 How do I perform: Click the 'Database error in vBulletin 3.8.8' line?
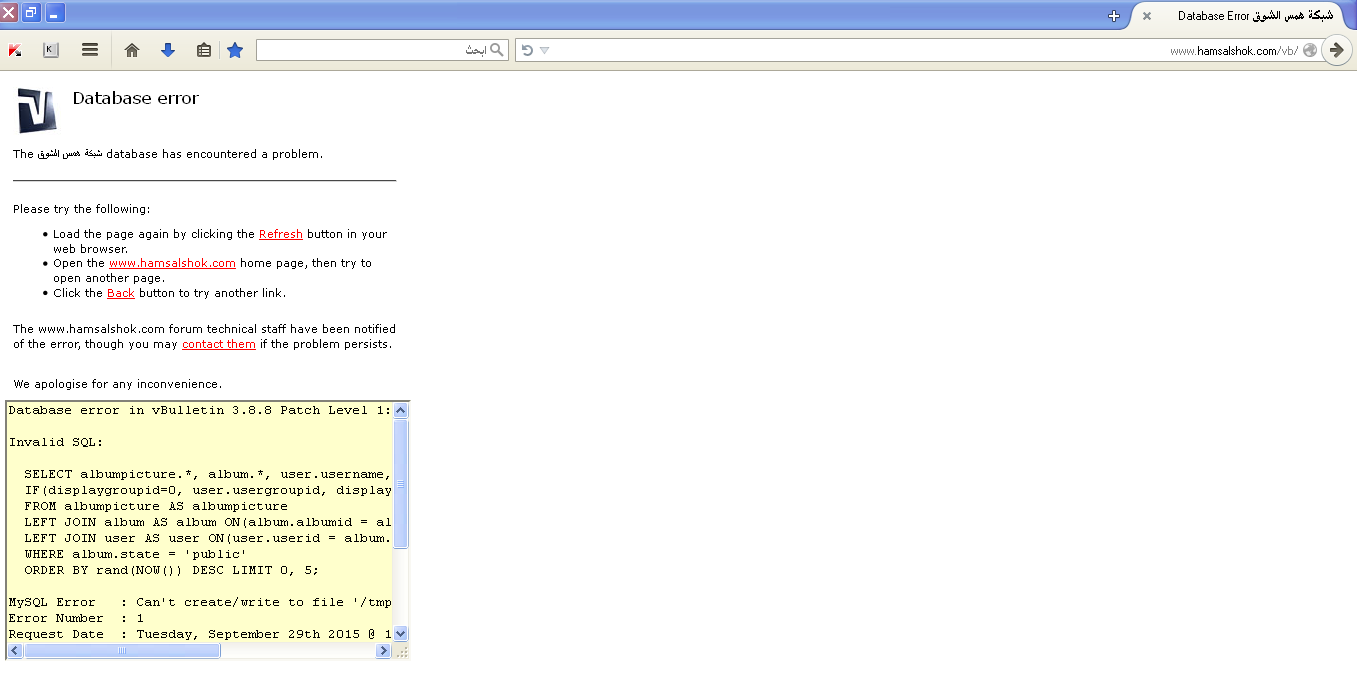tap(200, 410)
